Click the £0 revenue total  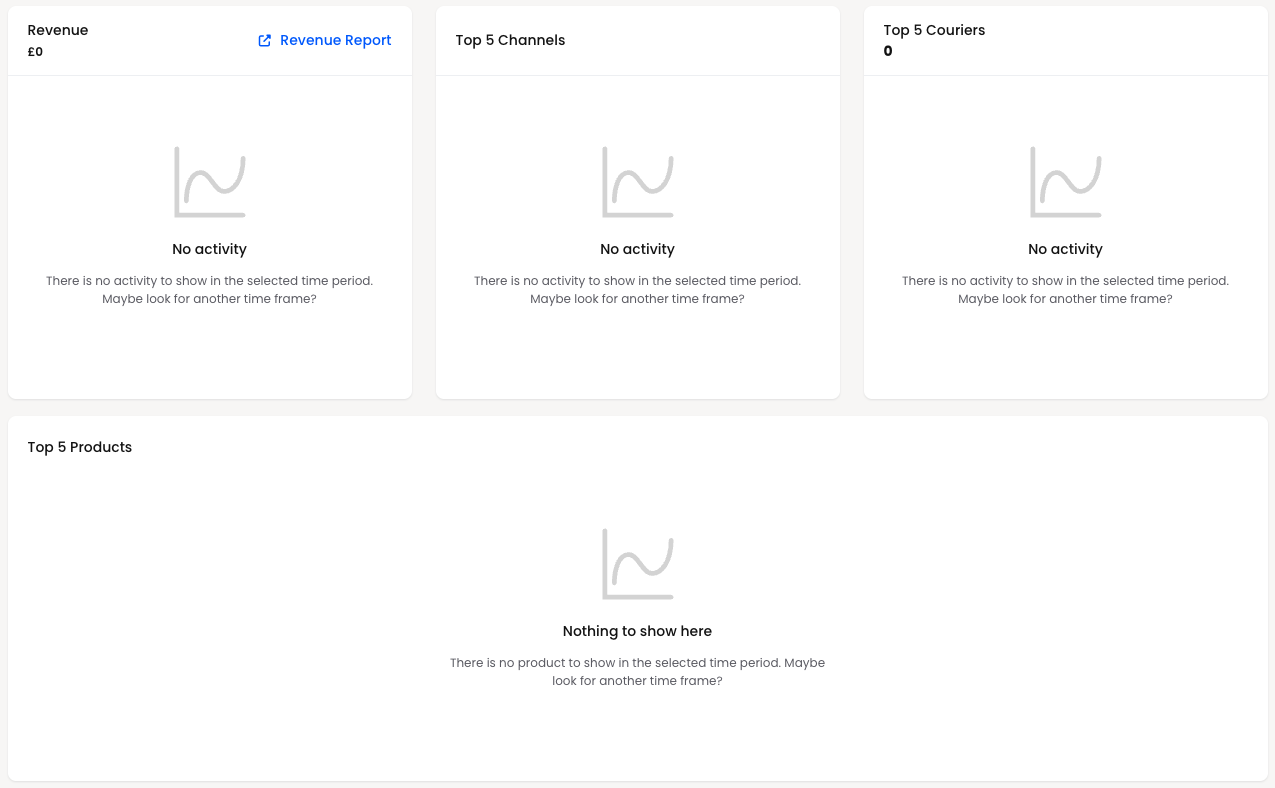(x=35, y=52)
